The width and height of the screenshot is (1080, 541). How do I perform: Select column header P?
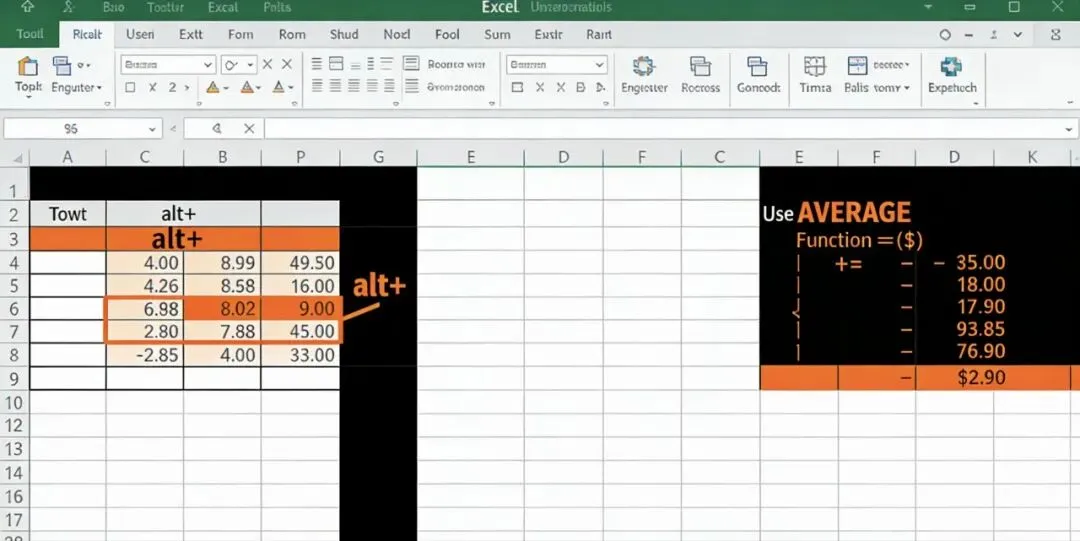[300, 157]
